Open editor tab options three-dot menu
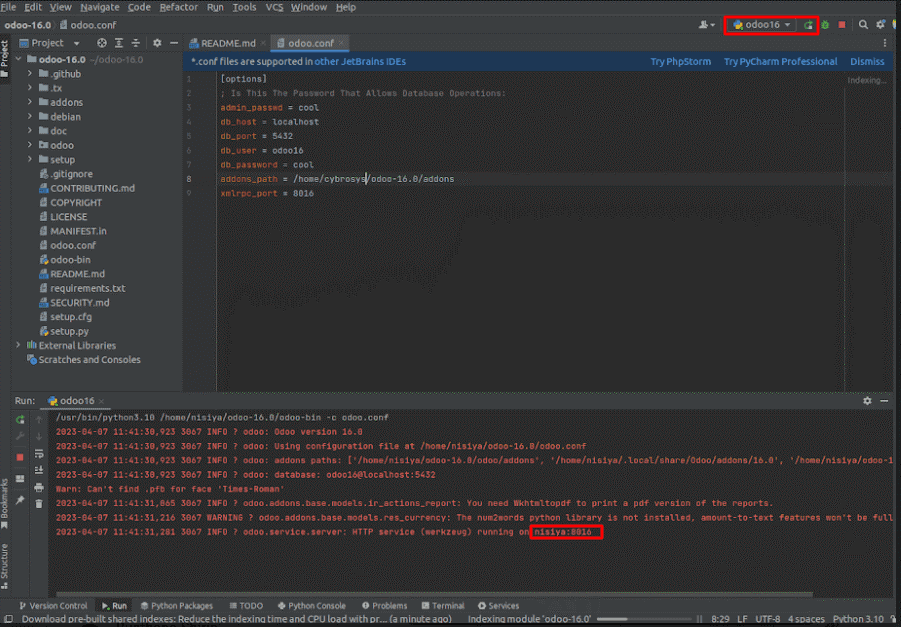The height and width of the screenshot is (627, 901). pyautogui.click(x=884, y=43)
